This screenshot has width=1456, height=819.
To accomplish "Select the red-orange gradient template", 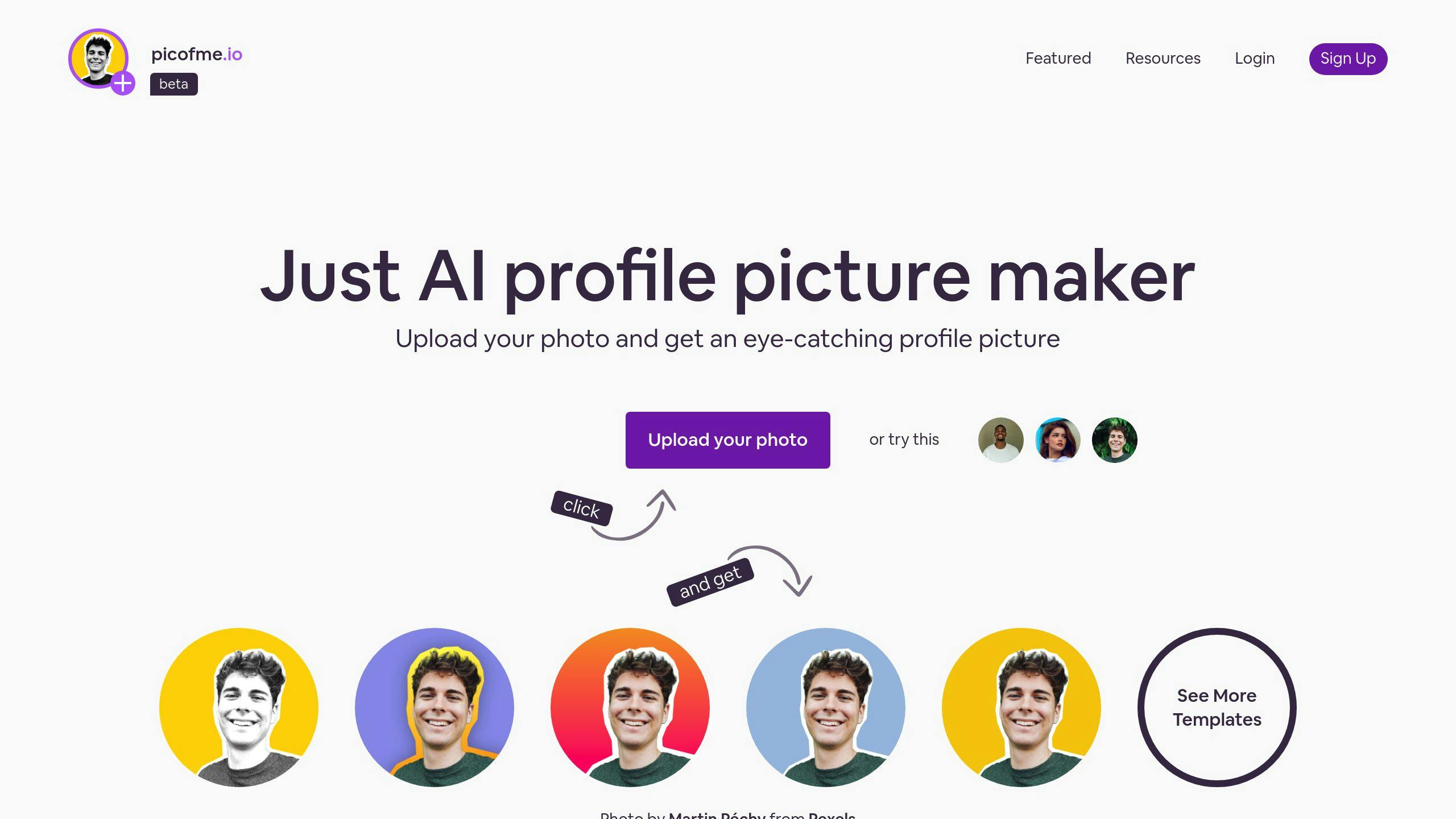I will pos(630,706).
